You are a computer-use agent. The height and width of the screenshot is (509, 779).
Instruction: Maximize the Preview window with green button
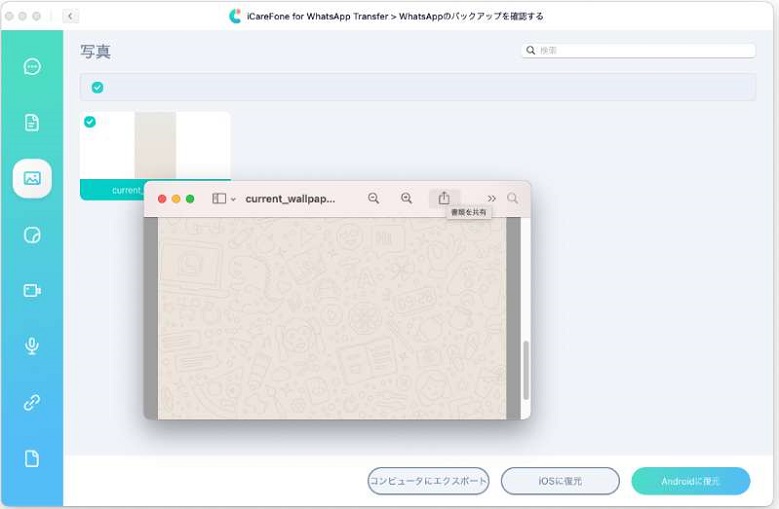(x=190, y=199)
